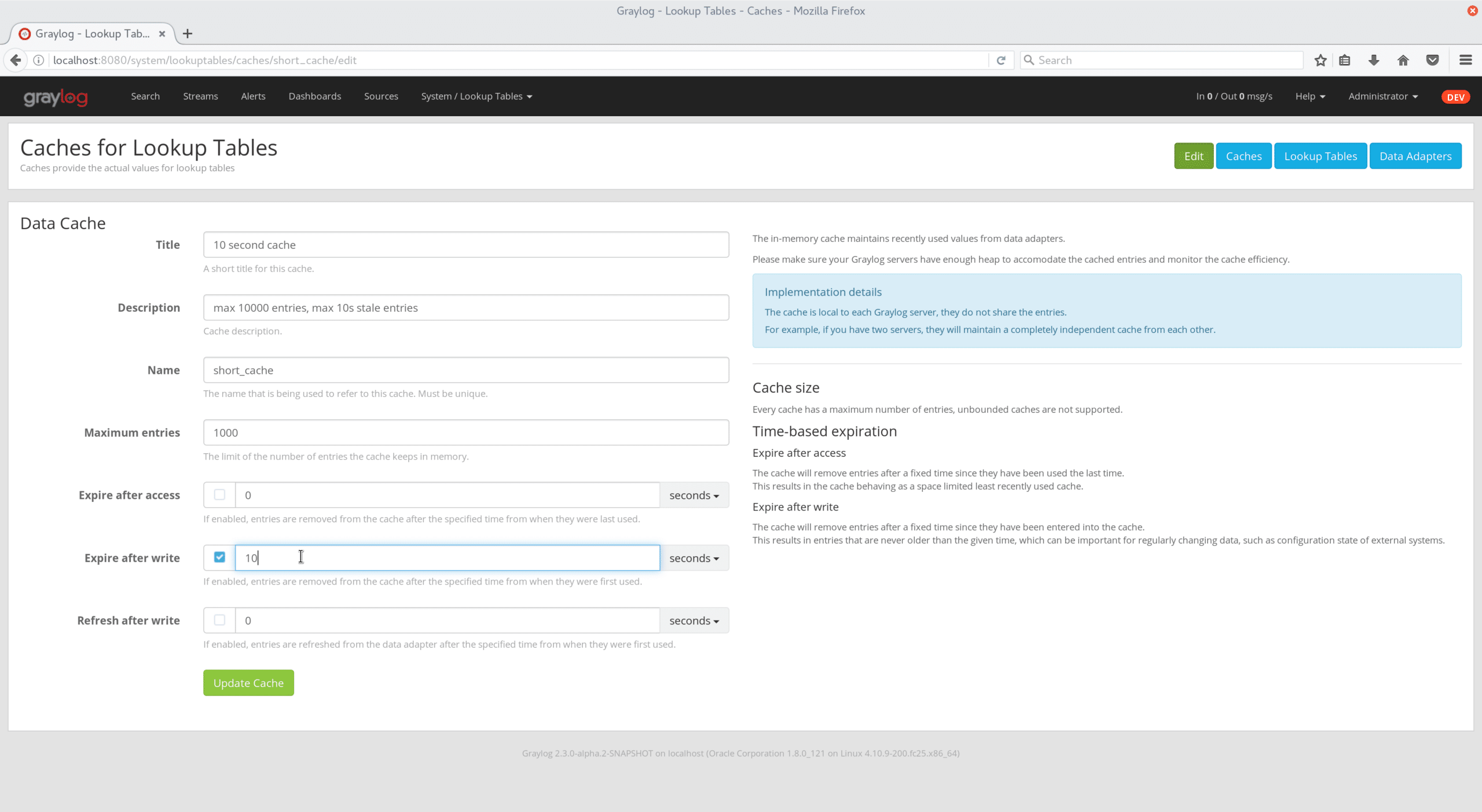Click the Maximum entries input field
This screenshot has width=1482, height=812.
tap(465, 433)
